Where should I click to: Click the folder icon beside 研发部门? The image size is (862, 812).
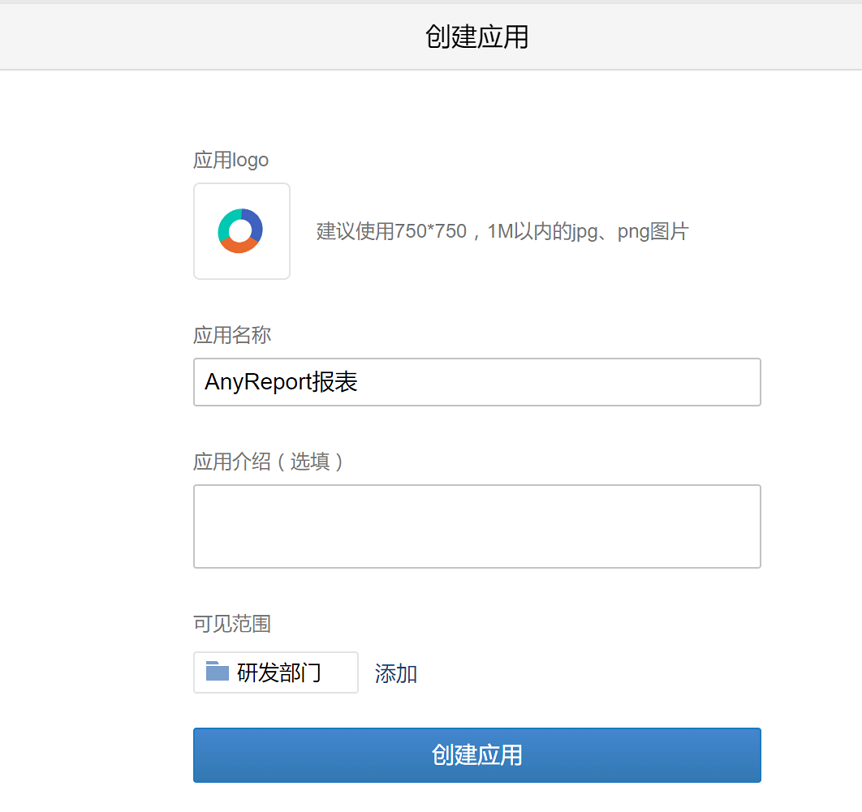tap(217, 671)
